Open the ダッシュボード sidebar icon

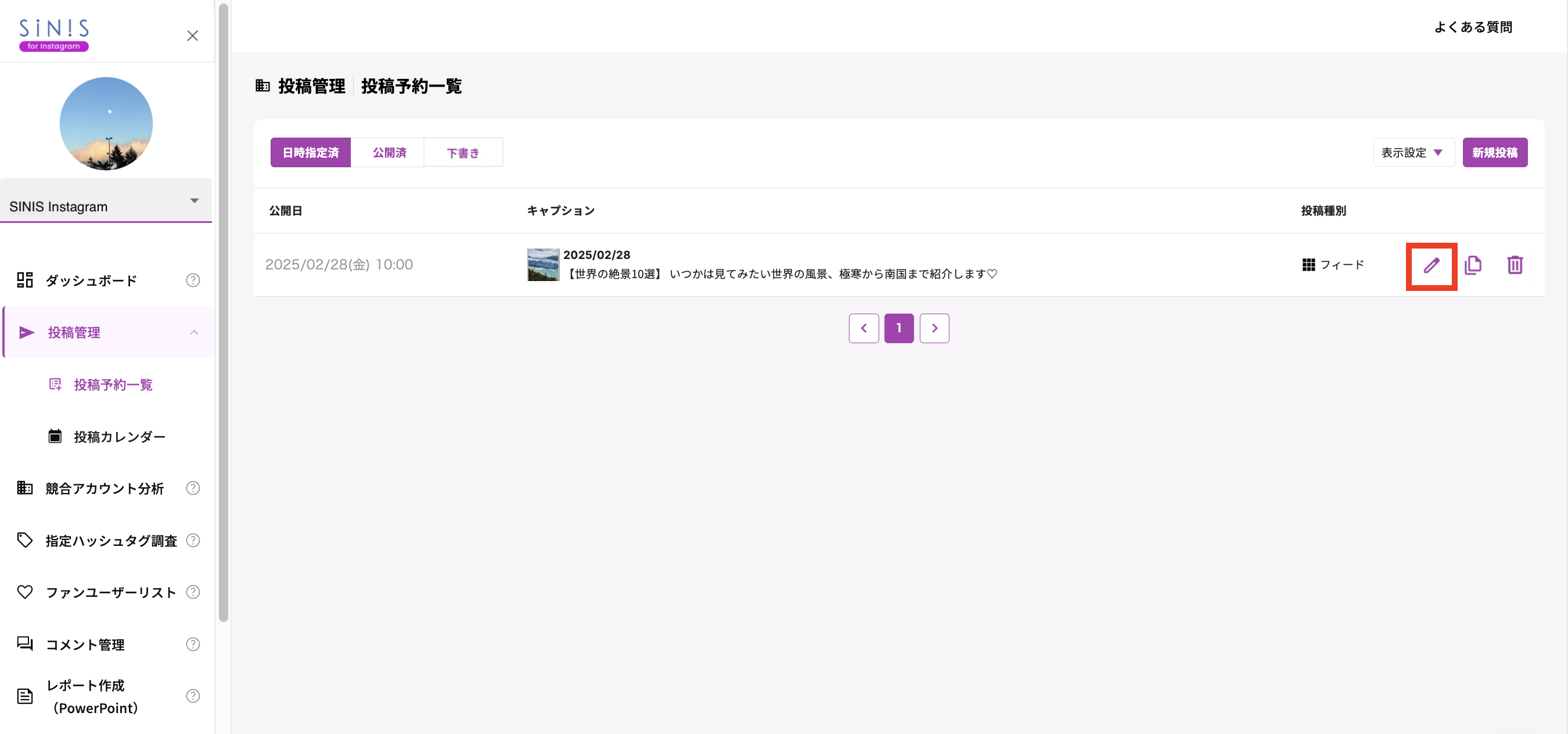[x=24, y=280]
